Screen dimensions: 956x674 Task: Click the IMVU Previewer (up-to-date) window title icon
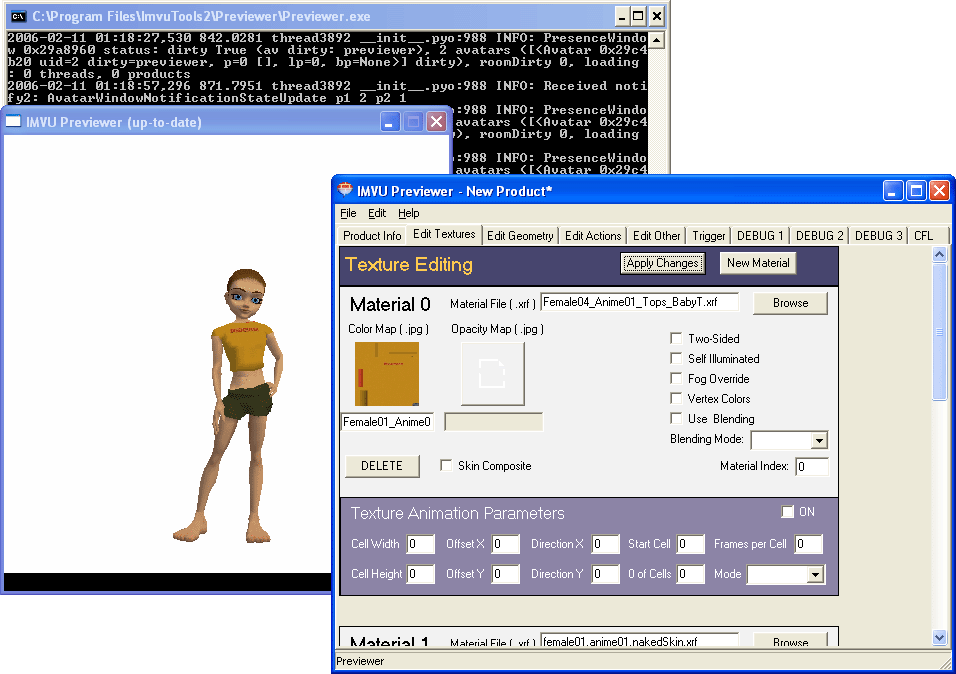click(13, 121)
